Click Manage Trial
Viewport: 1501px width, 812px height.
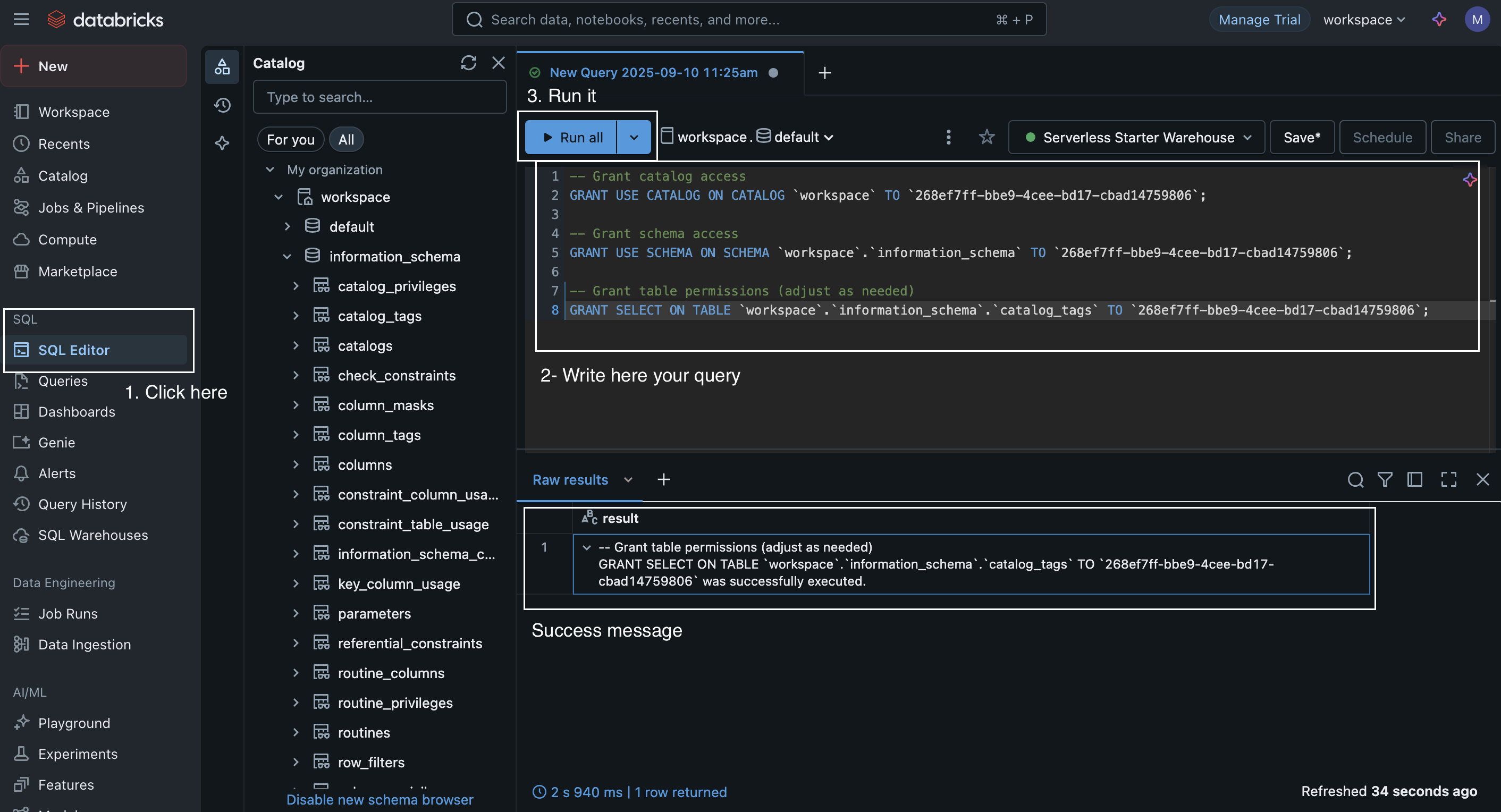click(1259, 19)
